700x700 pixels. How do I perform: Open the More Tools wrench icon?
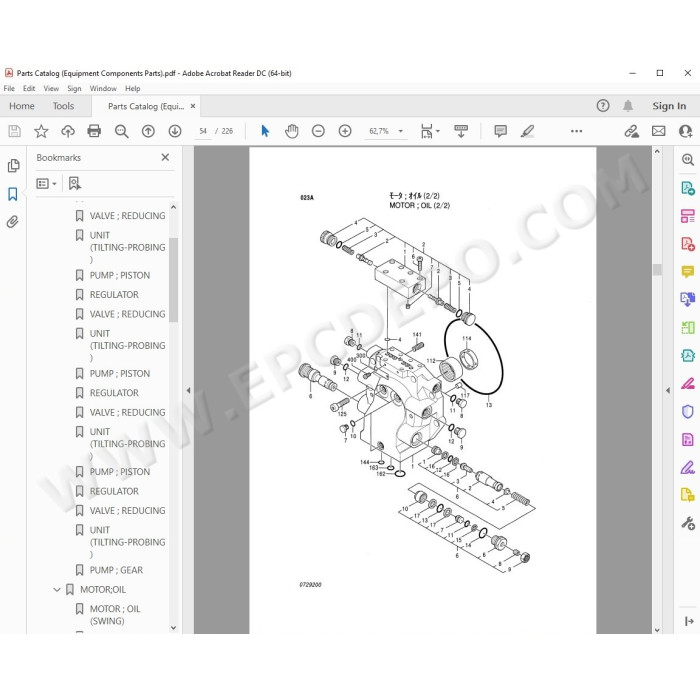click(688, 523)
